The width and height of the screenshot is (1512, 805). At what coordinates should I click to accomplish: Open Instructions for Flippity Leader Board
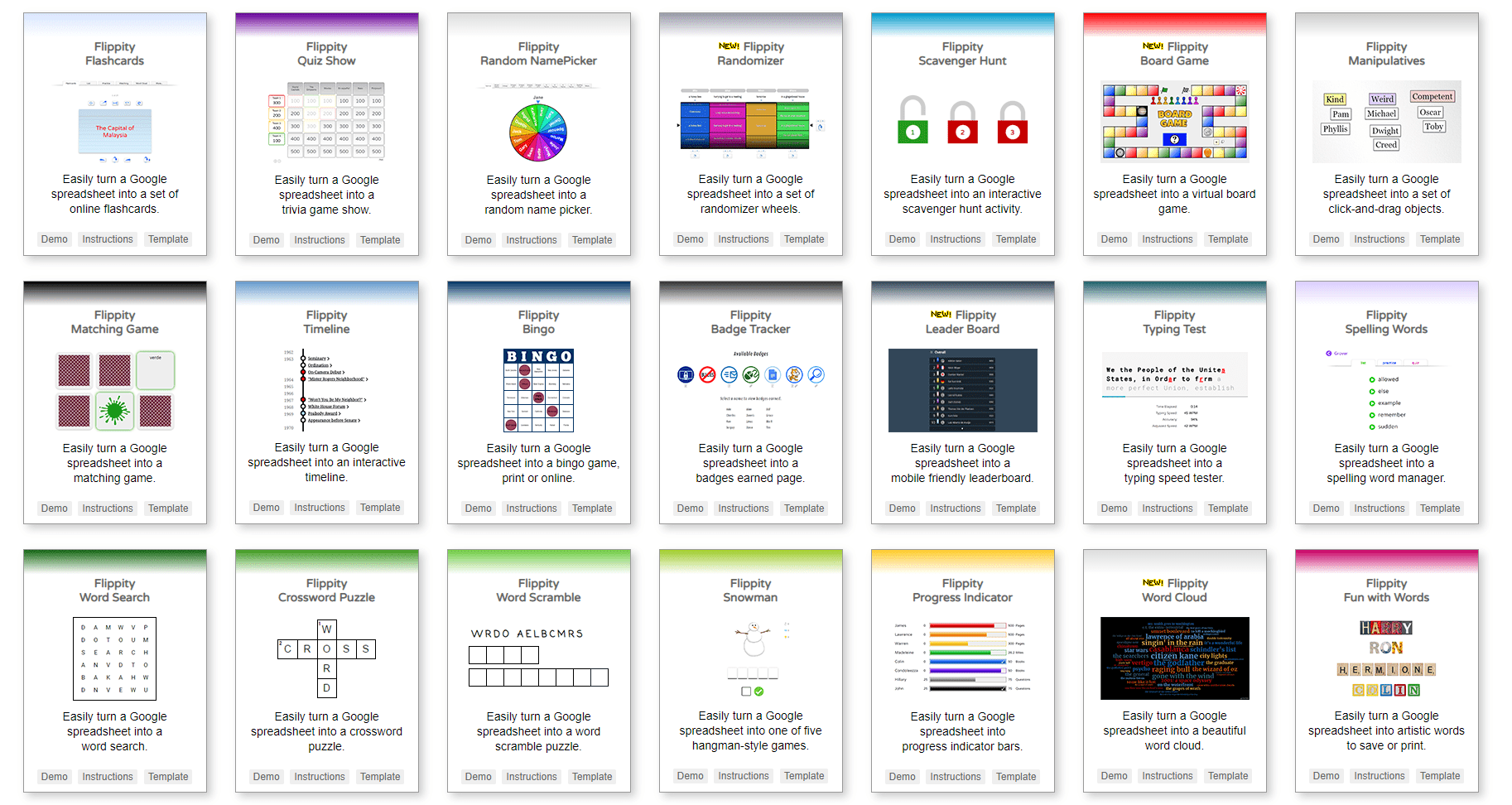click(x=955, y=509)
